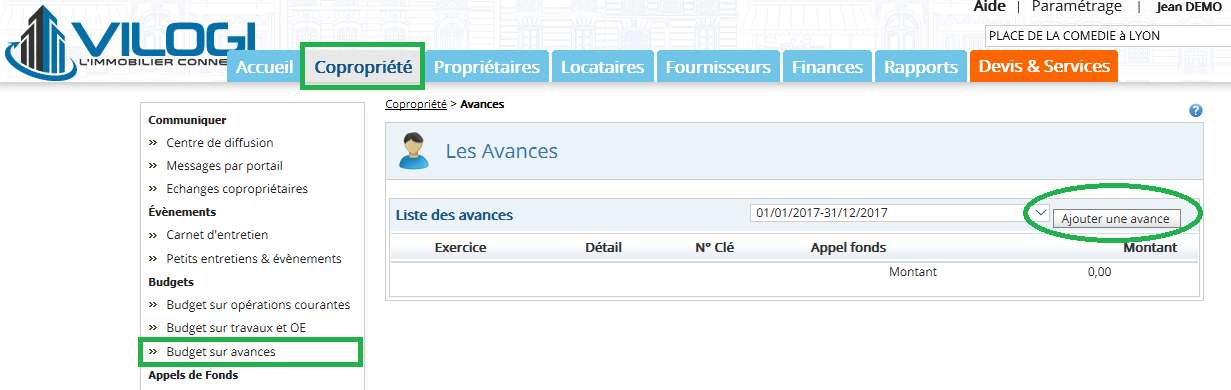The width and height of the screenshot is (1231, 390).
Task: Open Budget sur avances in sidebar
Action: click(x=221, y=352)
